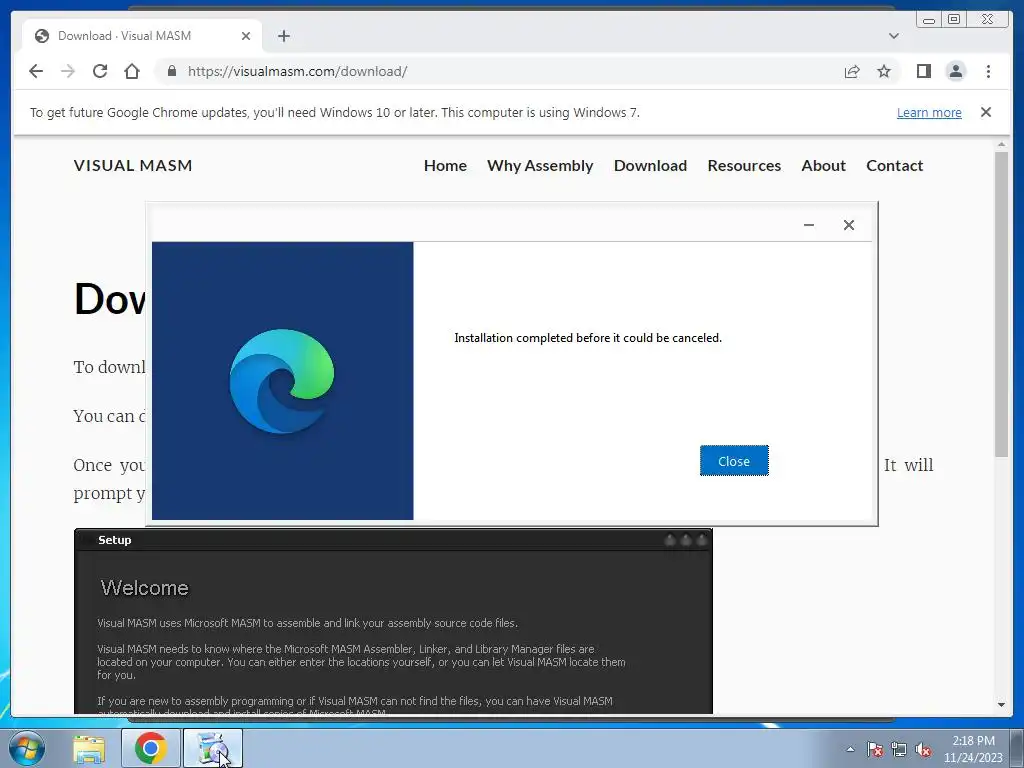
Task: Open Chrome three-dot menu
Action: click(988, 71)
